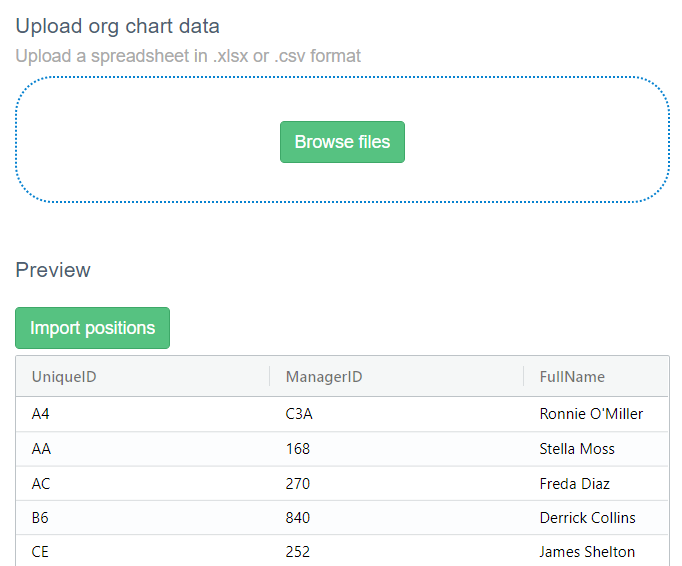Click the Stella Moss name cell
Viewport: 682px width, 566px height.
[577, 449]
